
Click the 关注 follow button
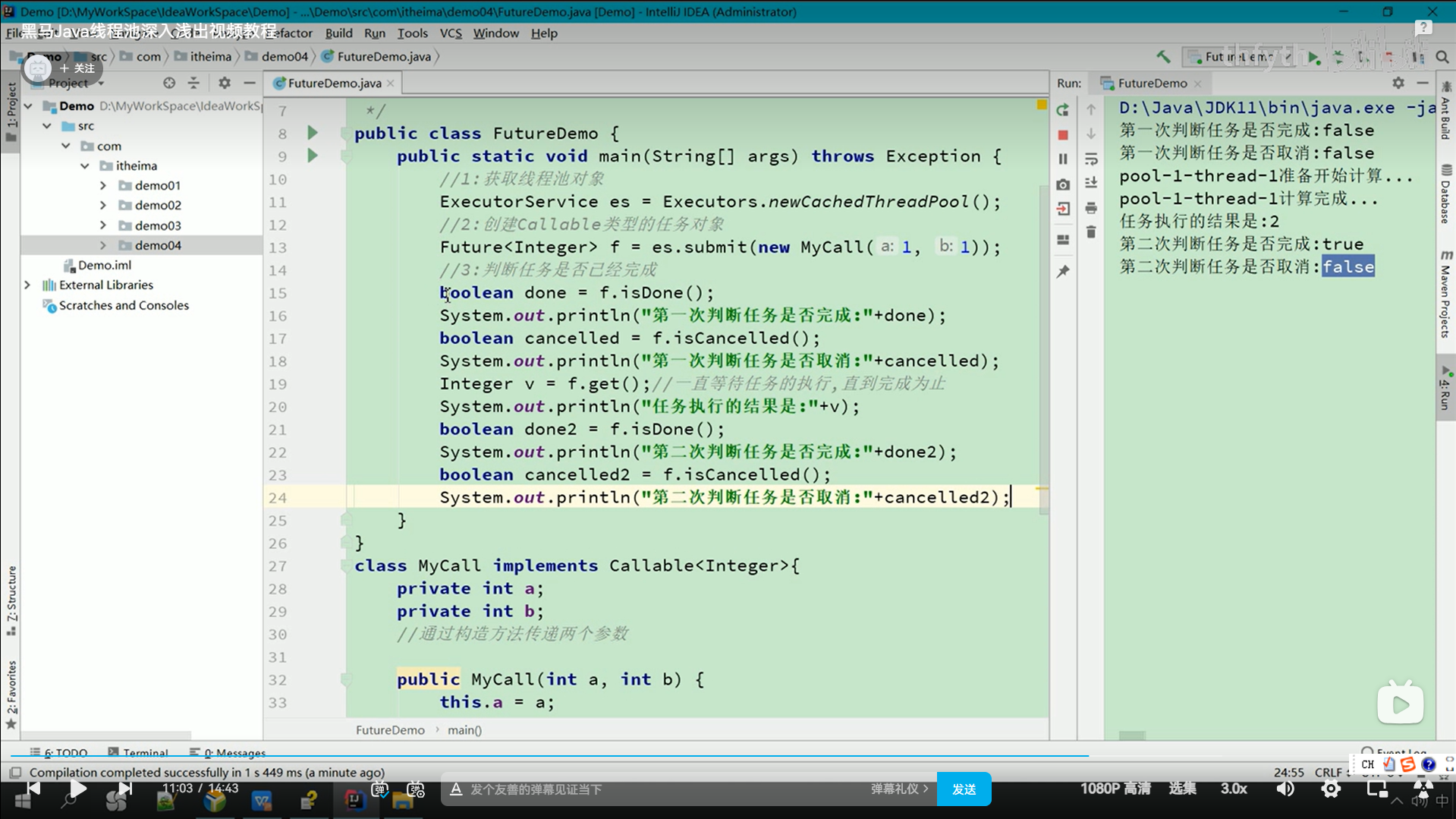click(77, 68)
